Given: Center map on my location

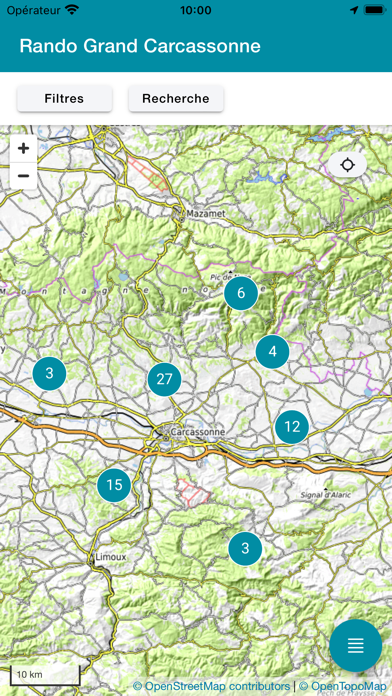Looking at the screenshot, I should [x=348, y=165].
